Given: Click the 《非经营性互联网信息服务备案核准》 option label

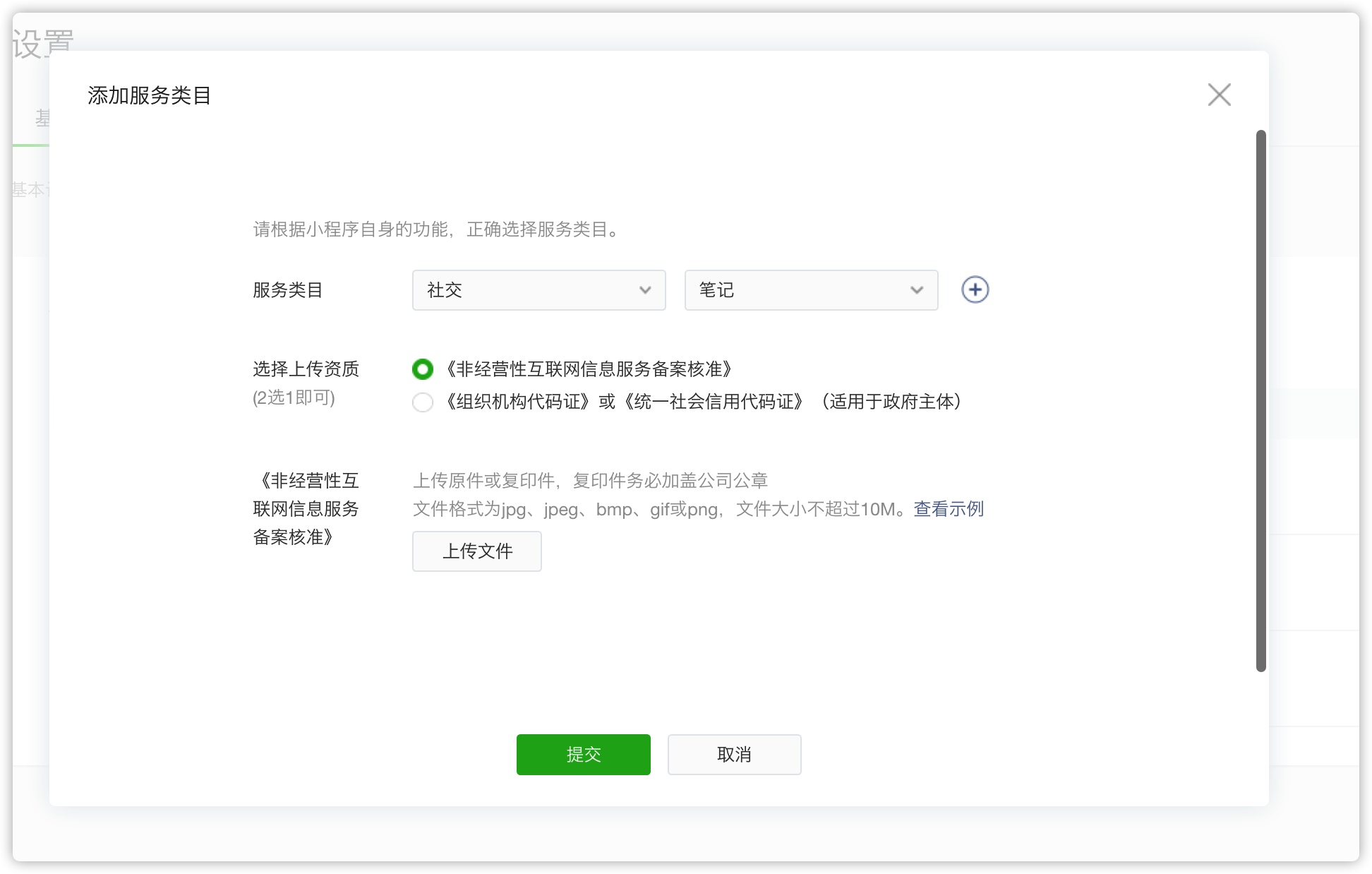Looking at the screenshot, I should point(589,369).
